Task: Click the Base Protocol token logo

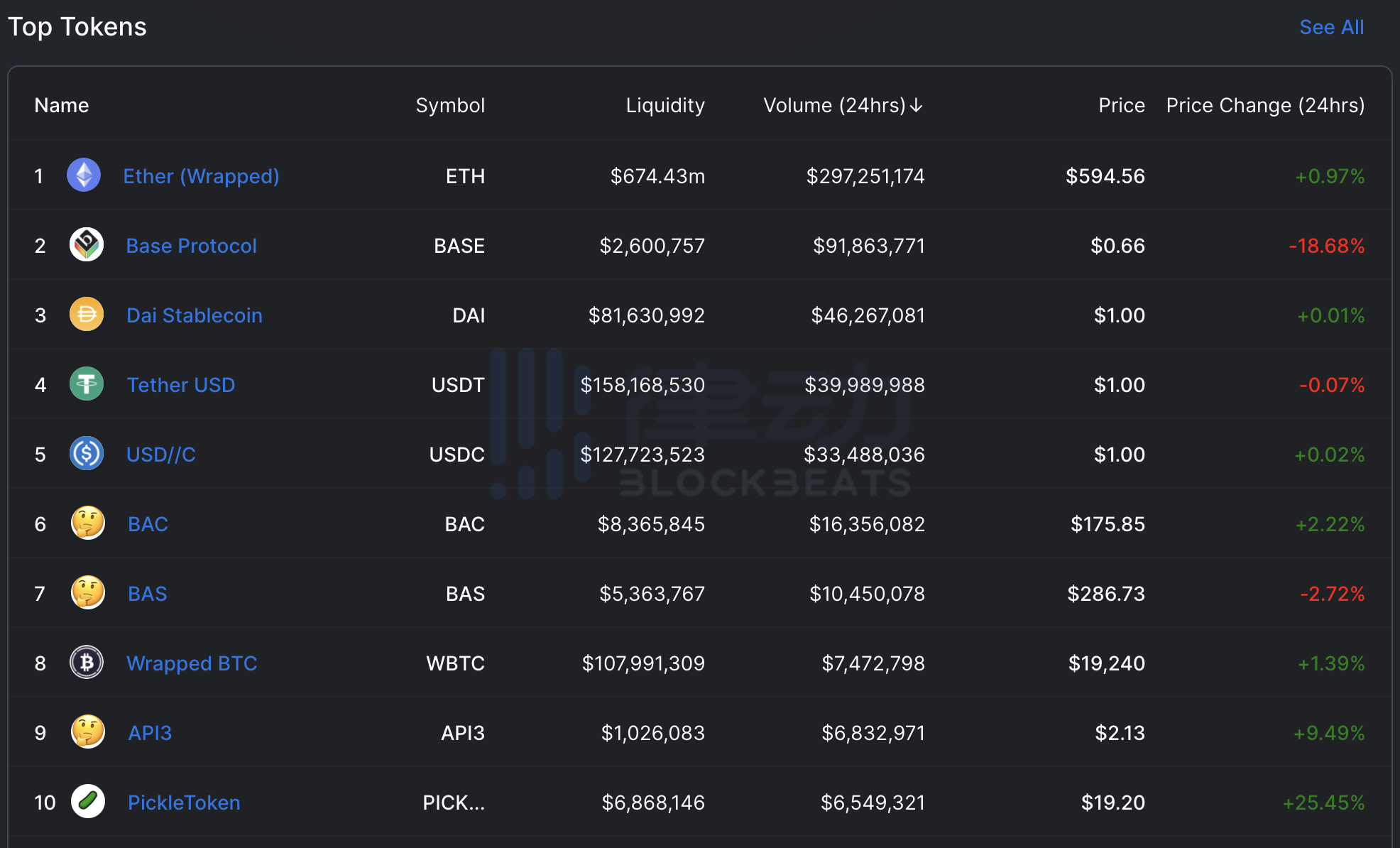Action: coord(87,245)
